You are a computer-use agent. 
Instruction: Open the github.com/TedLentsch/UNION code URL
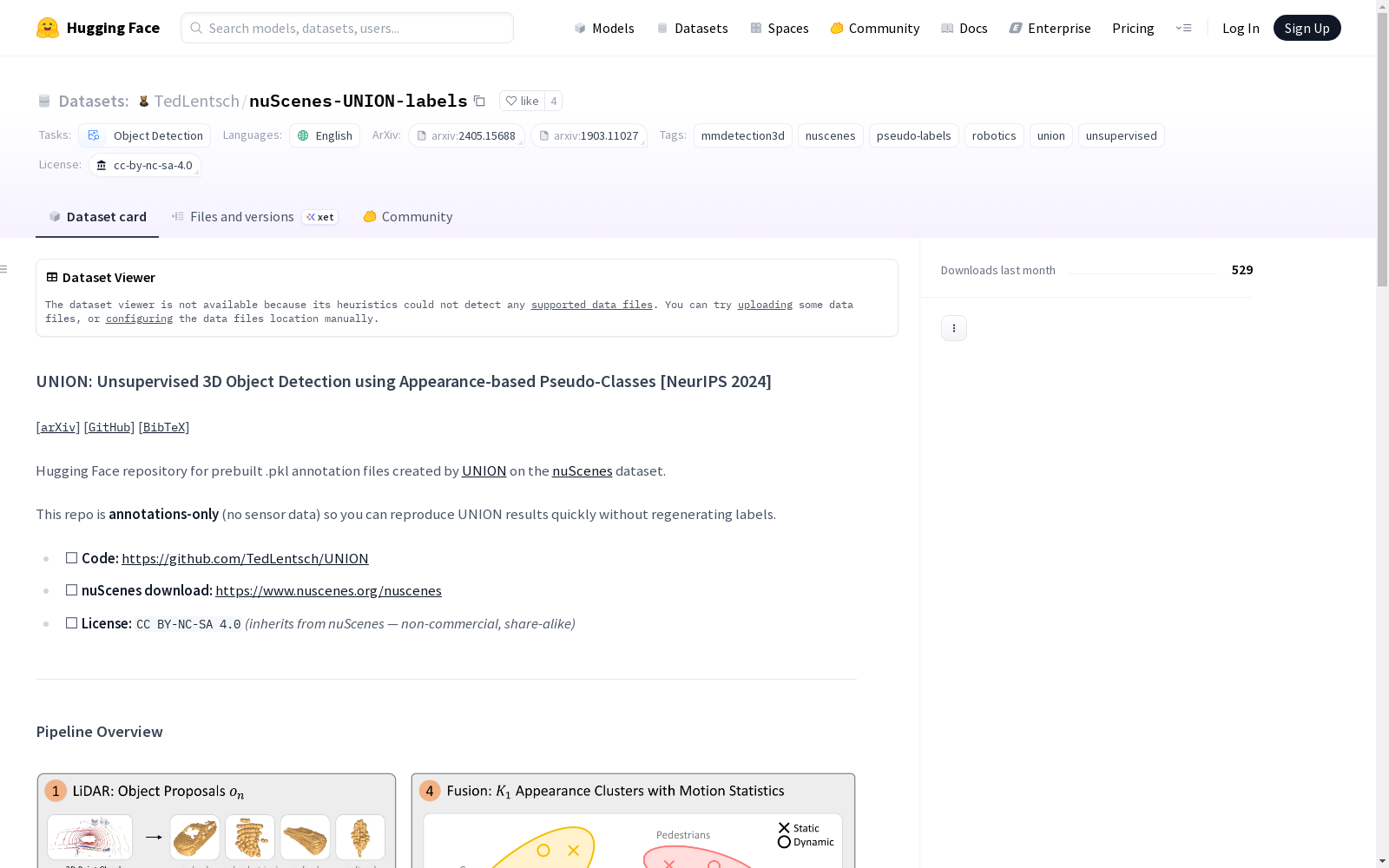click(x=245, y=558)
